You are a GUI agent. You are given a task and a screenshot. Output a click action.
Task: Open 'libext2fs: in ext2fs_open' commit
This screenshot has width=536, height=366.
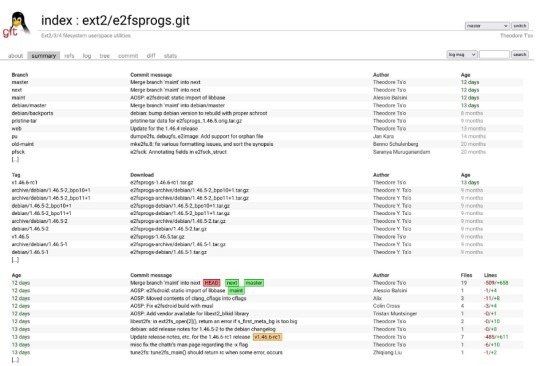[214, 322]
